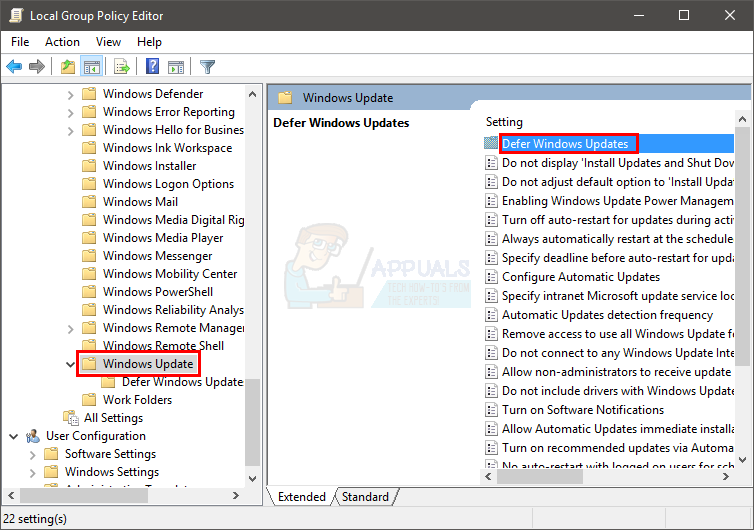Click the Windows Media Player folder icon

[89, 238]
